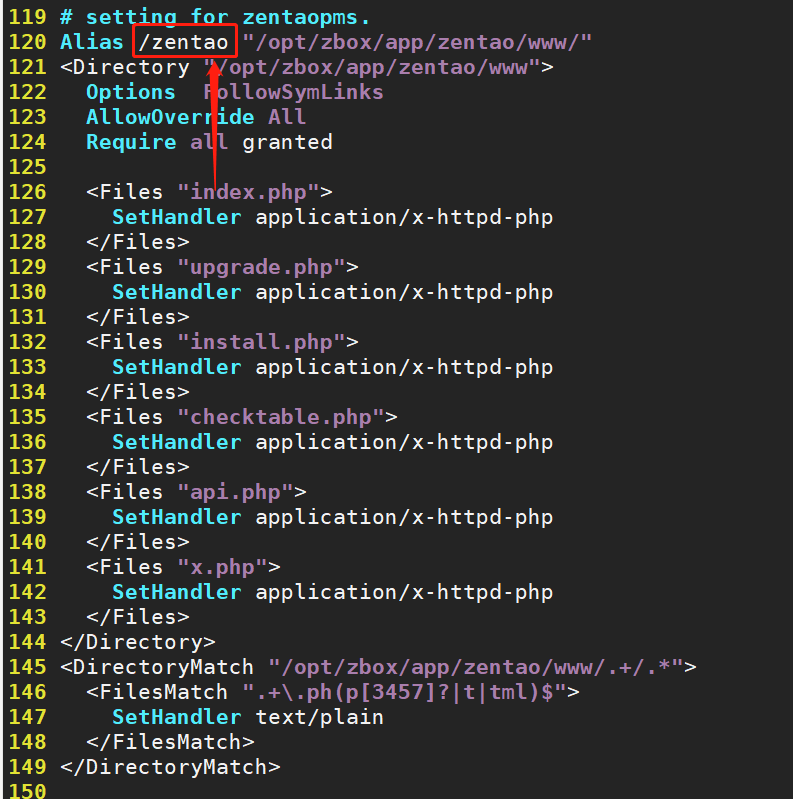Click the "/opt/zbox/app/zentao/www/.+/.*" pattern string
This screenshot has height=799, width=793.
[x=475, y=667]
